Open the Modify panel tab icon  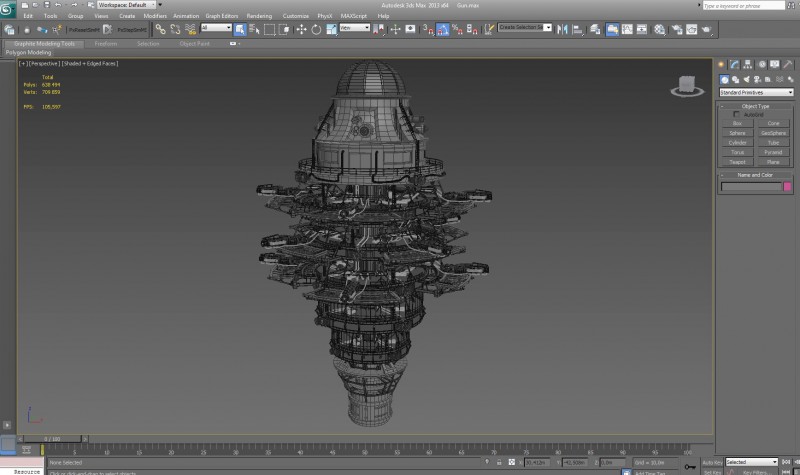coord(733,65)
